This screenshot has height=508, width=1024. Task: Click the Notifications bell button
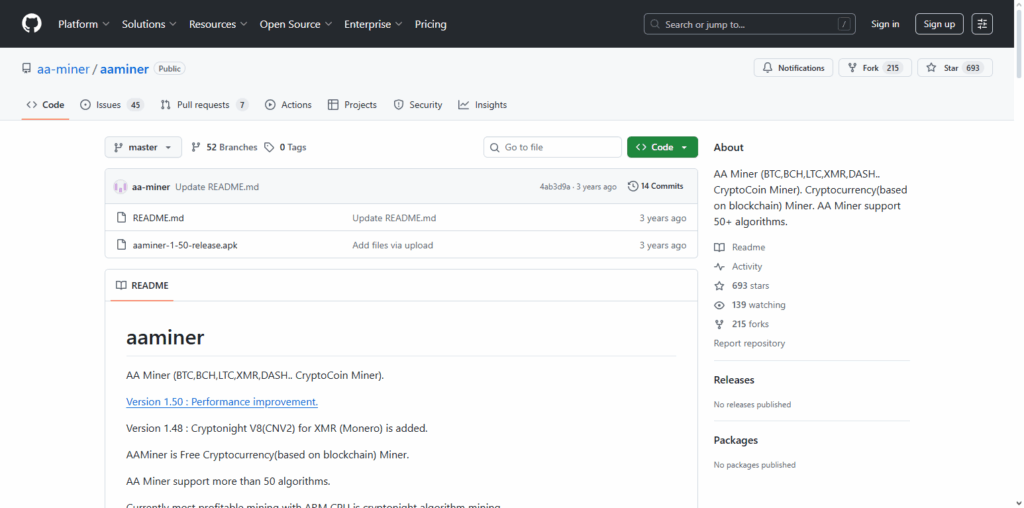click(793, 68)
